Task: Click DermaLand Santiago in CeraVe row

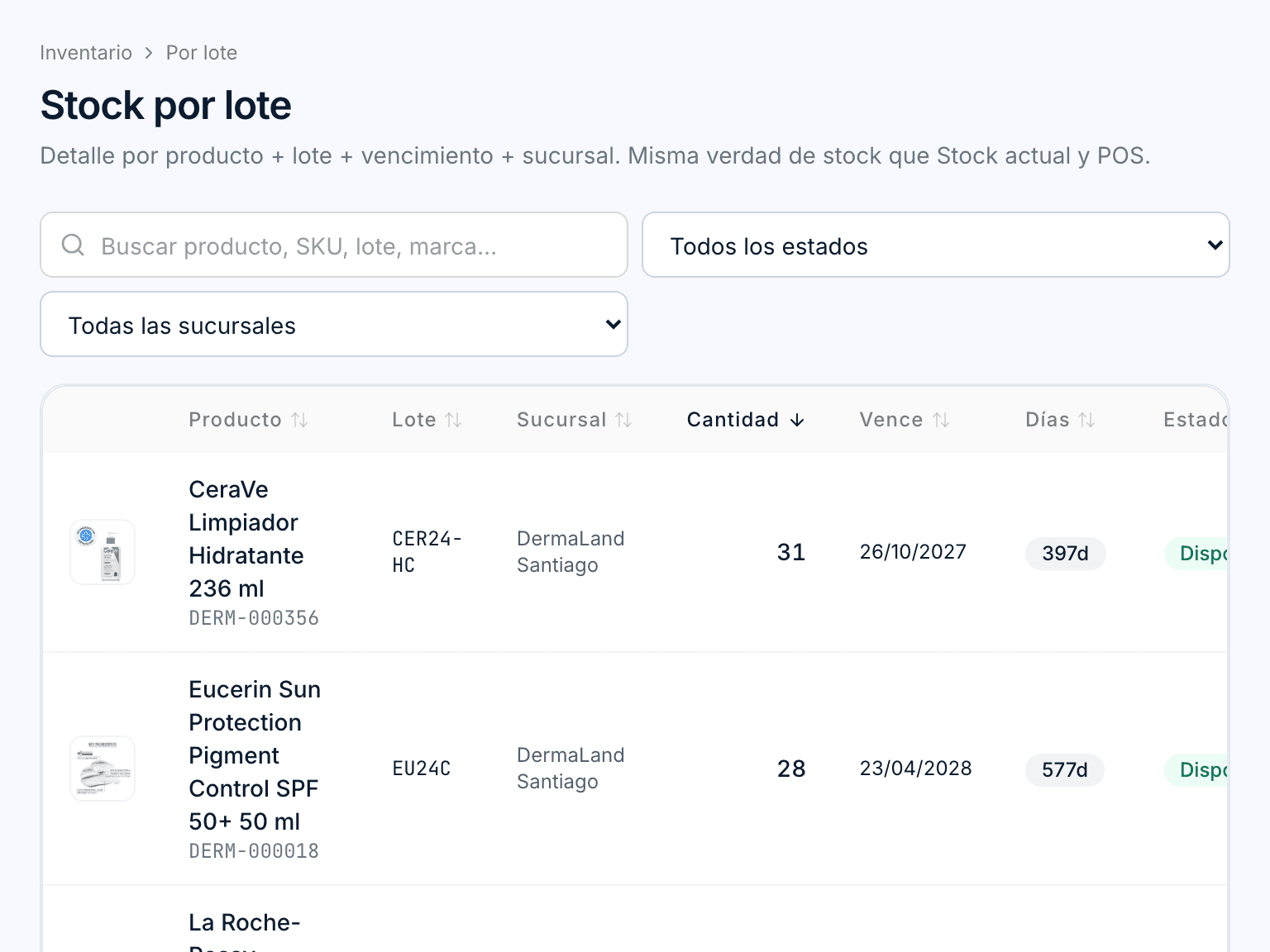Action: tap(571, 552)
